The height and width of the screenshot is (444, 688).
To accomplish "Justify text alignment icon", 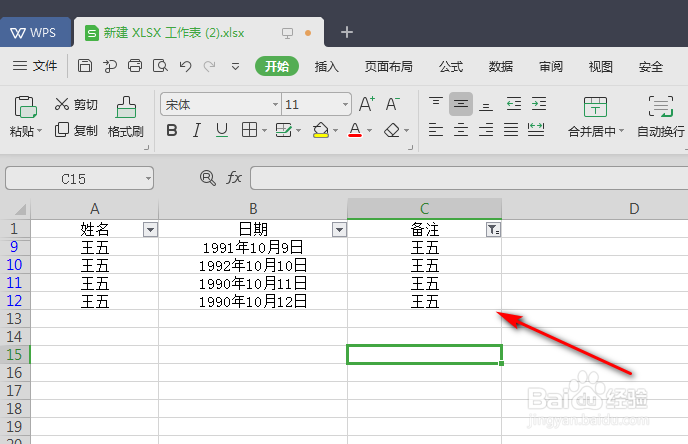I will click(x=511, y=130).
